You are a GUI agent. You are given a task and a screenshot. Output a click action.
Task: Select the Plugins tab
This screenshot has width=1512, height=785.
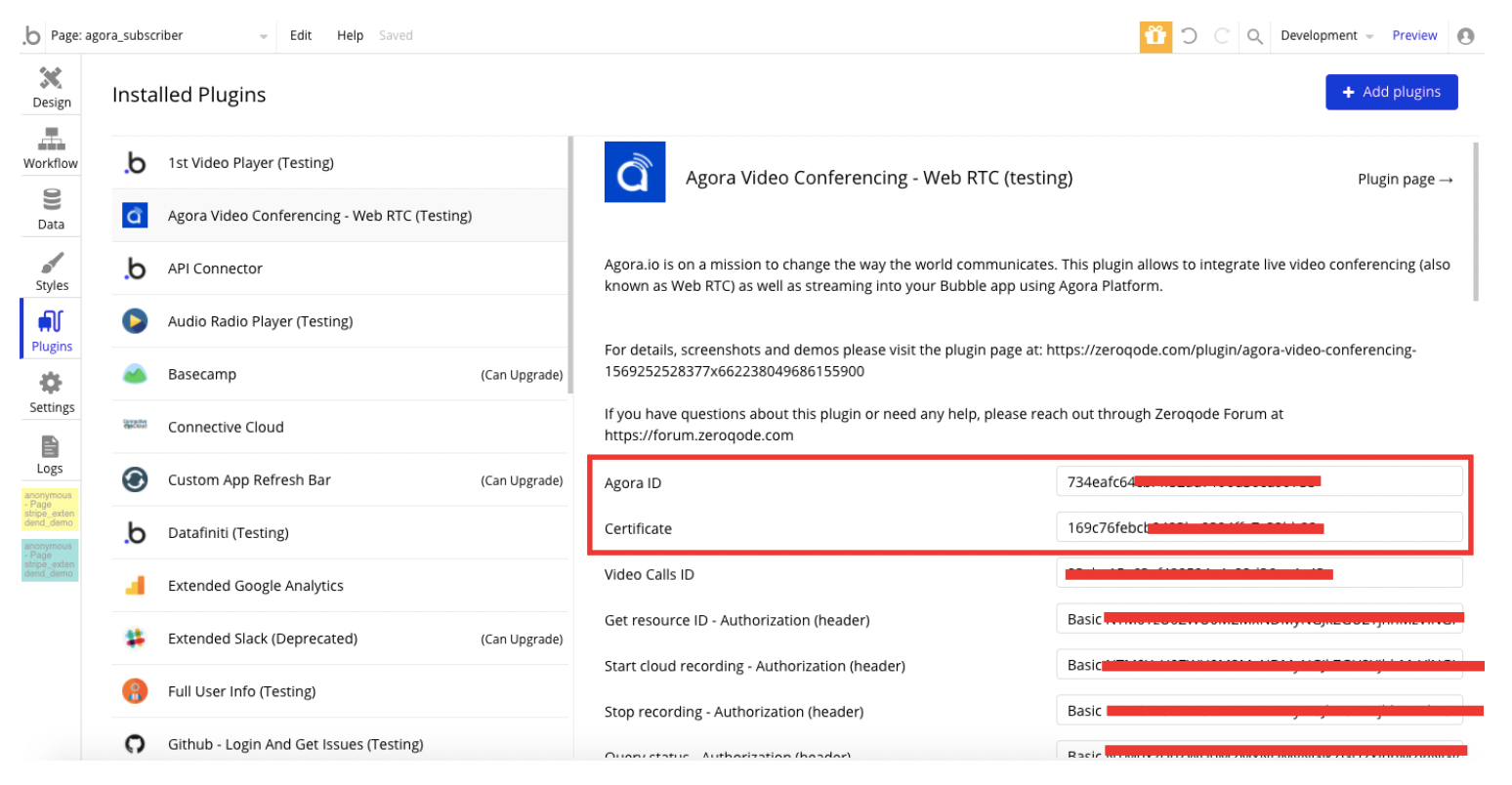tap(52, 332)
